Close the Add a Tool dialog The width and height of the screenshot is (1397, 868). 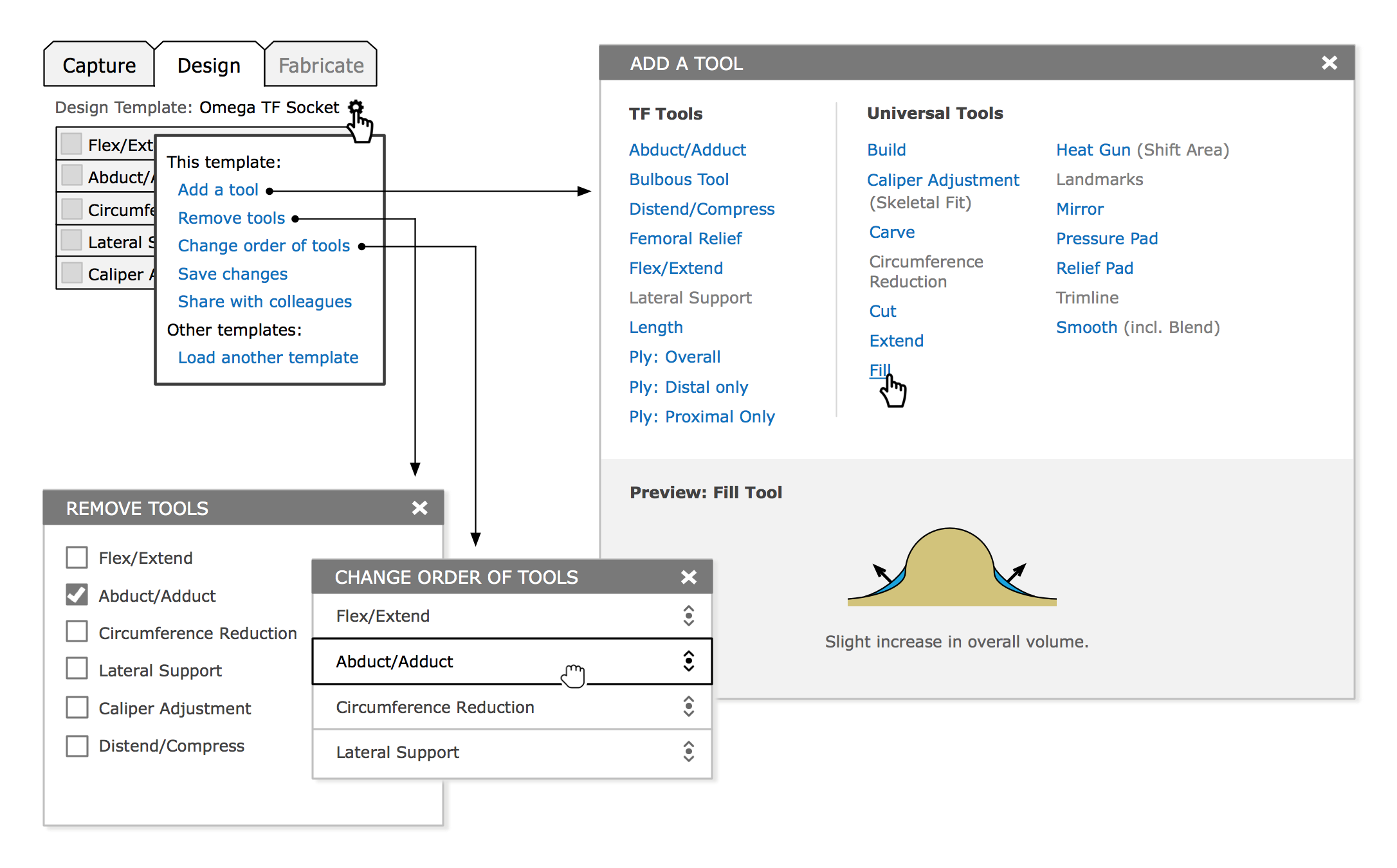1329,63
